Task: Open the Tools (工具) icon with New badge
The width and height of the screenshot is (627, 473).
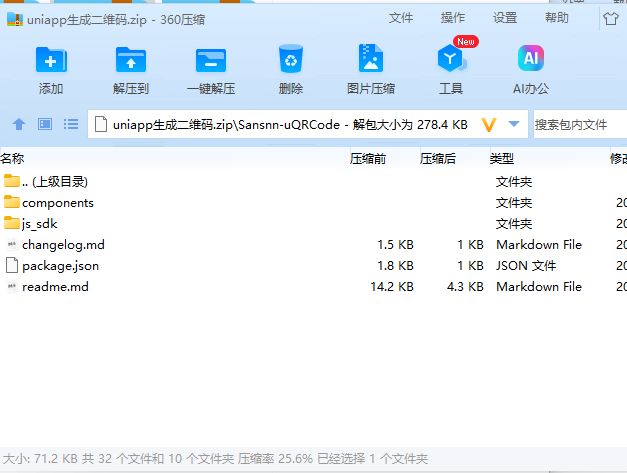Action: [451, 58]
